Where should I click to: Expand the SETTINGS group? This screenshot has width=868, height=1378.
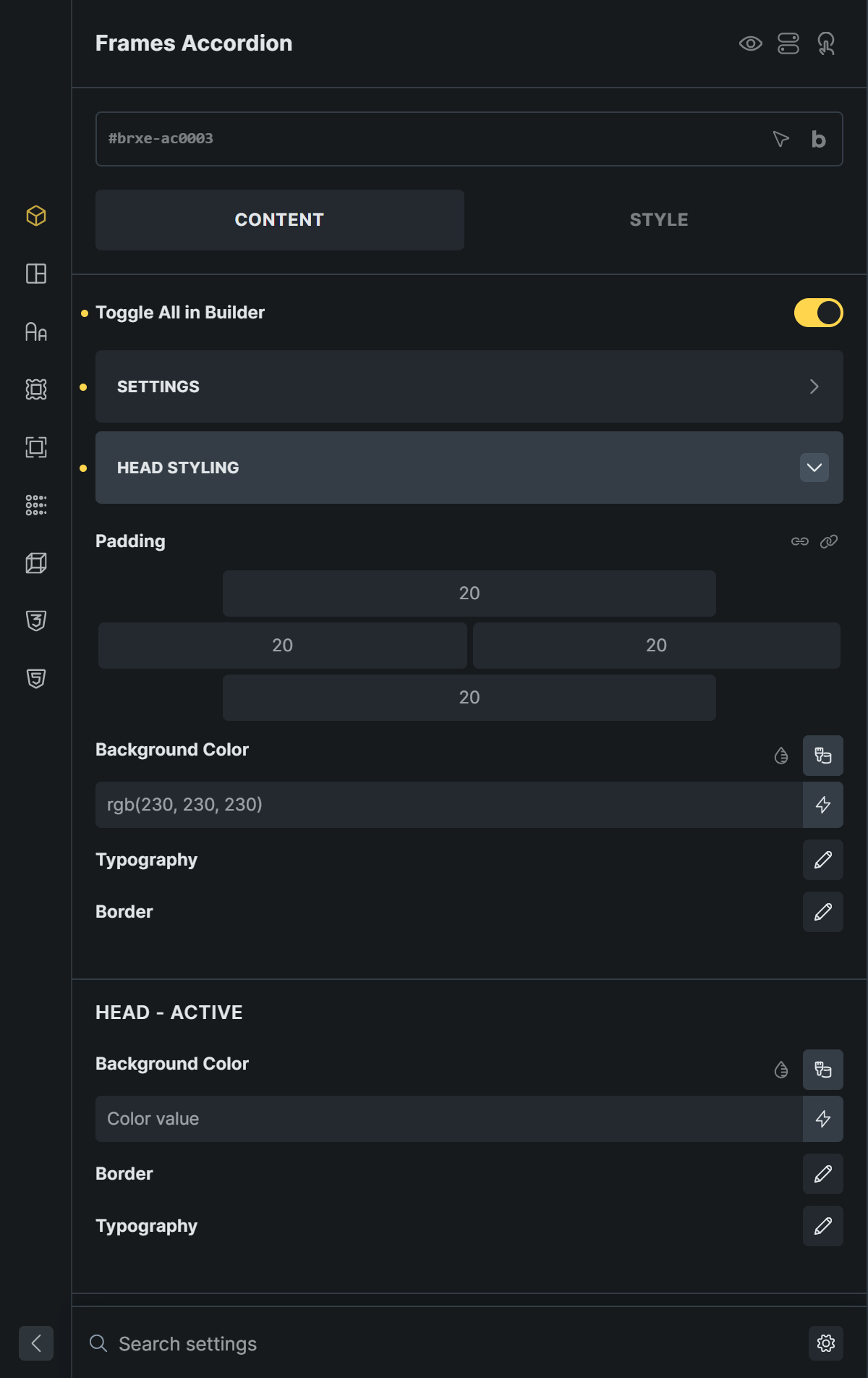pyautogui.click(x=469, y=386)
